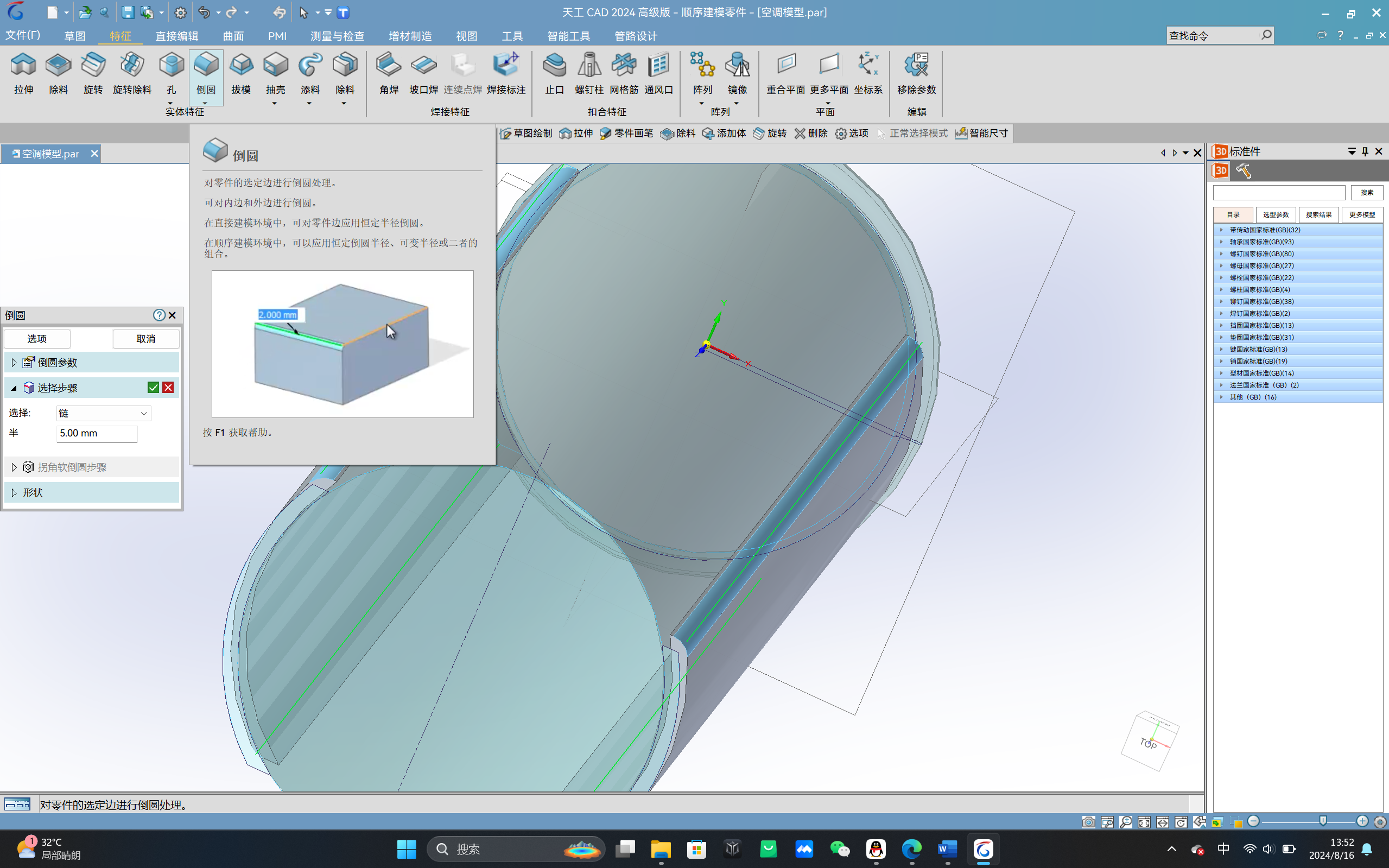Click 草图绘制 in the floating toolbar
The height and width of the screenshot is (868, 1389).
(x=526, y=133)
